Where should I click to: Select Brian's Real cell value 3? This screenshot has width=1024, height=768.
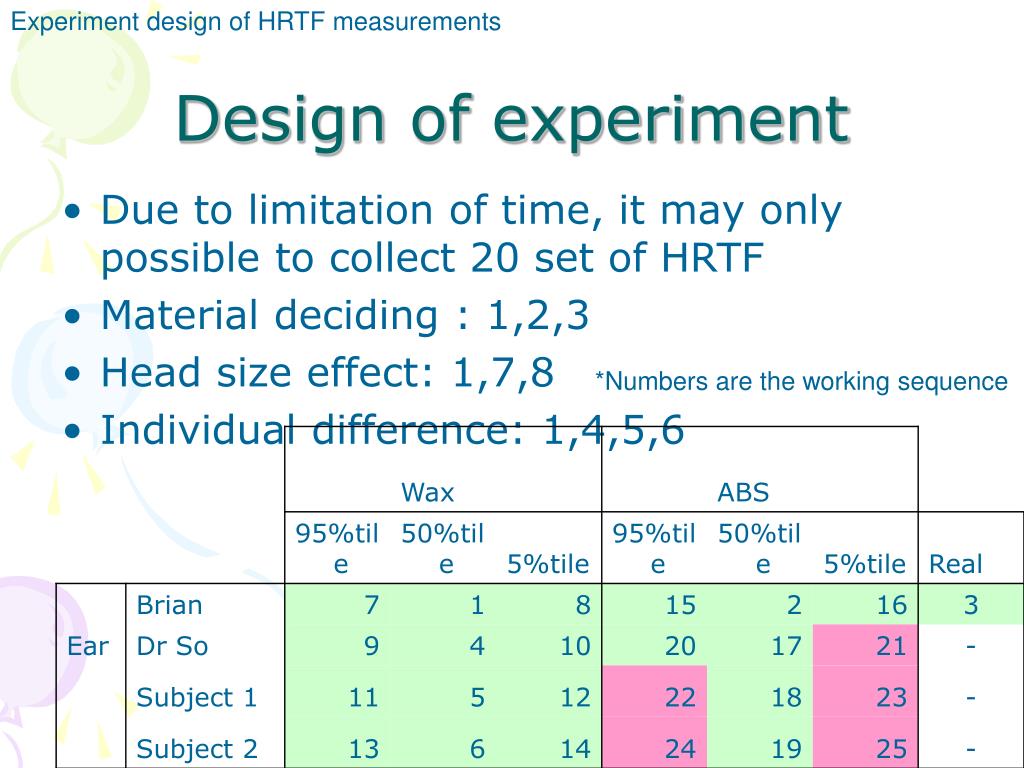click(970, 605)
